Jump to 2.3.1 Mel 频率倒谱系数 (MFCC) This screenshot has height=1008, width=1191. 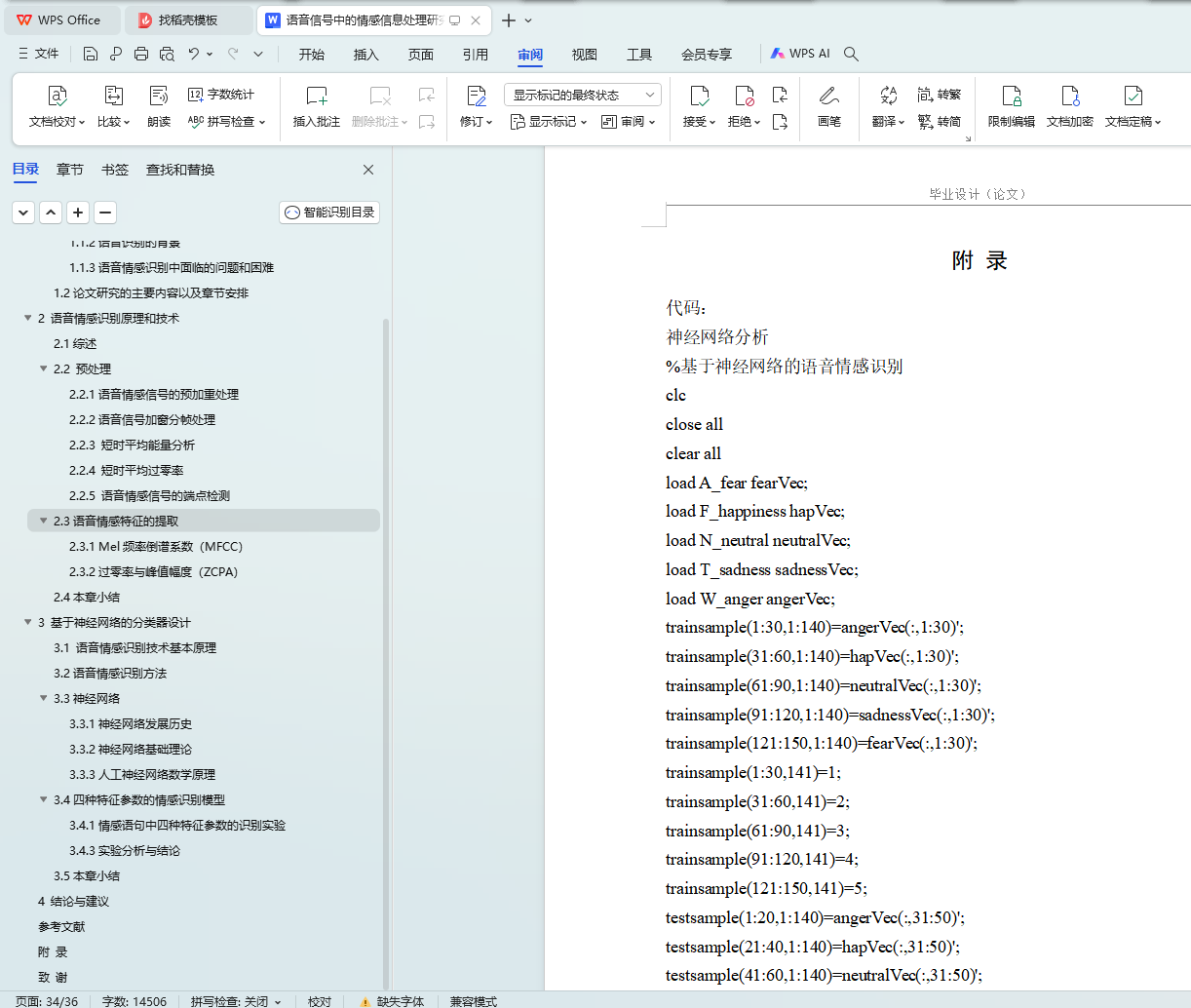coord(156,546)
